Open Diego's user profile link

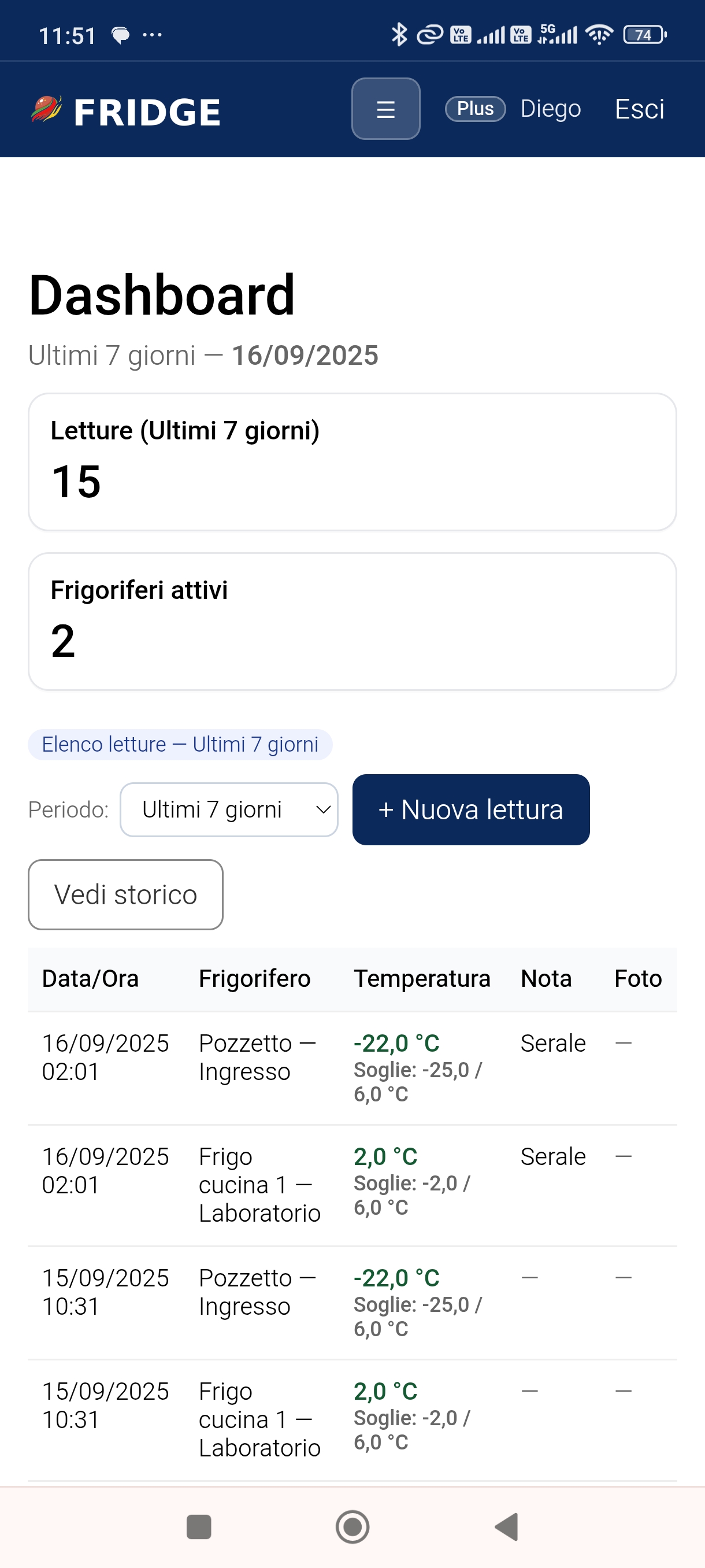point(551,109)
